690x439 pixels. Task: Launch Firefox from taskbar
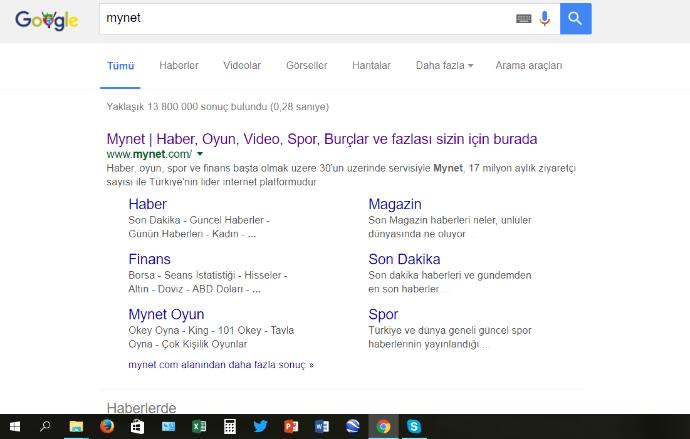pyautogui.click(x=106, y=426)
